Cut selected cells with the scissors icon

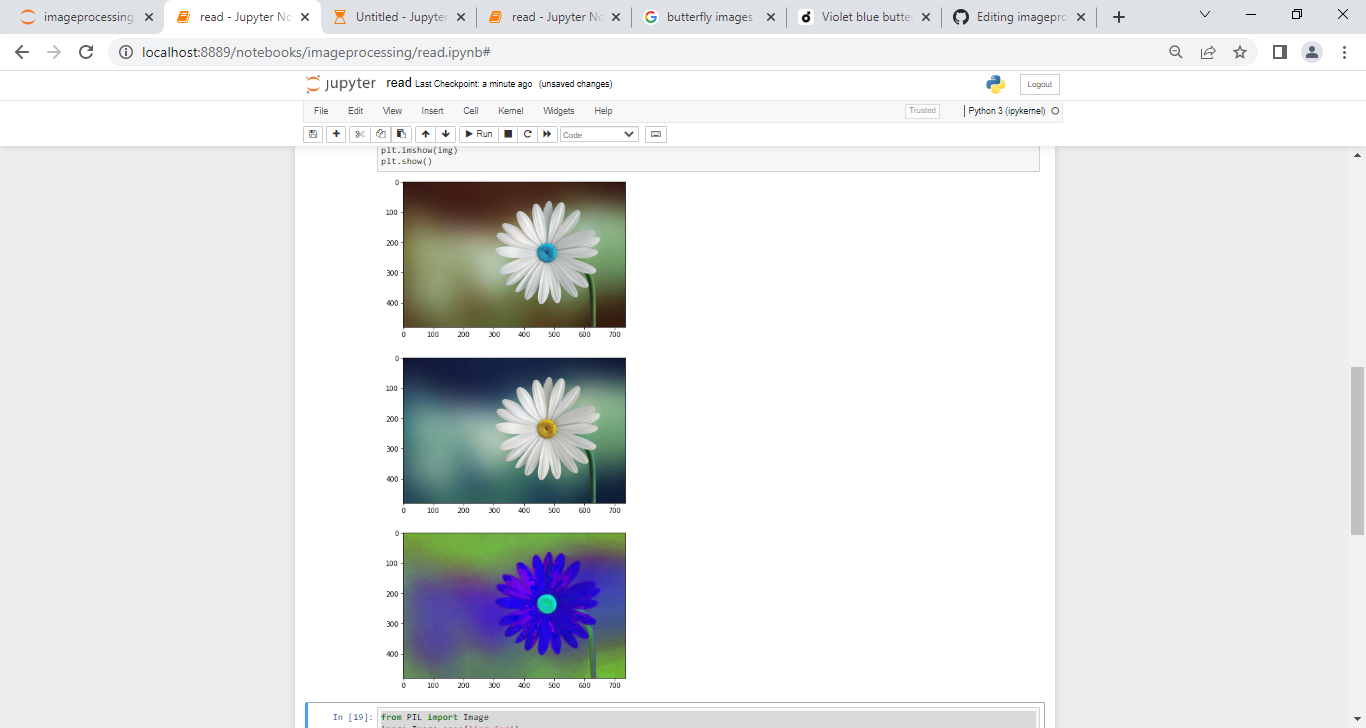[360, 134]
